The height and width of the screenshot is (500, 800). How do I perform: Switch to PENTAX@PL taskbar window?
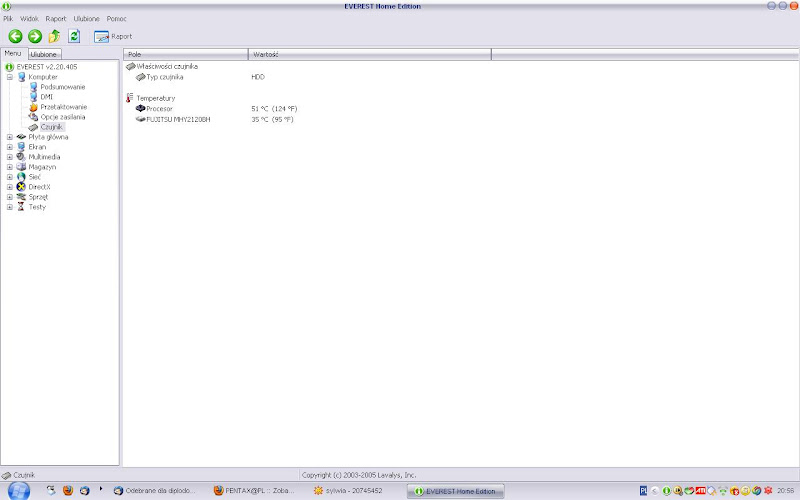pos(254,491)
